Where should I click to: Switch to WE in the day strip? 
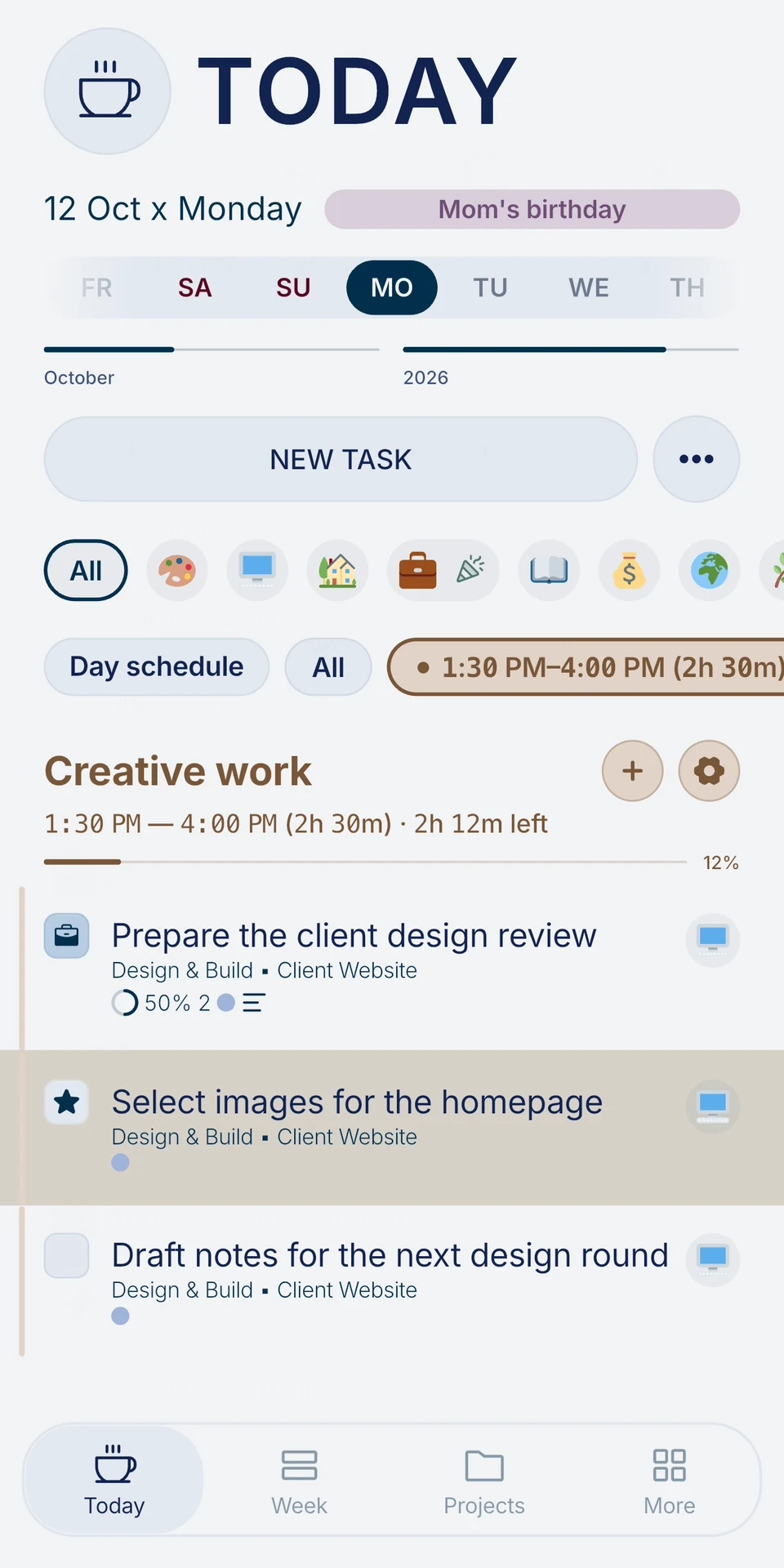589,287
